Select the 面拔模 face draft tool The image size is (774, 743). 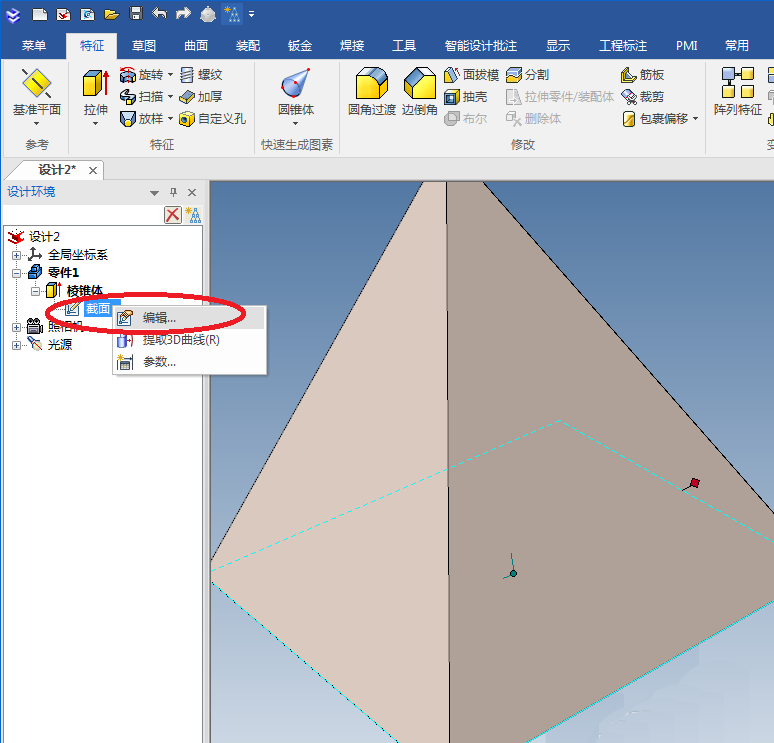(x=471, y=75)
